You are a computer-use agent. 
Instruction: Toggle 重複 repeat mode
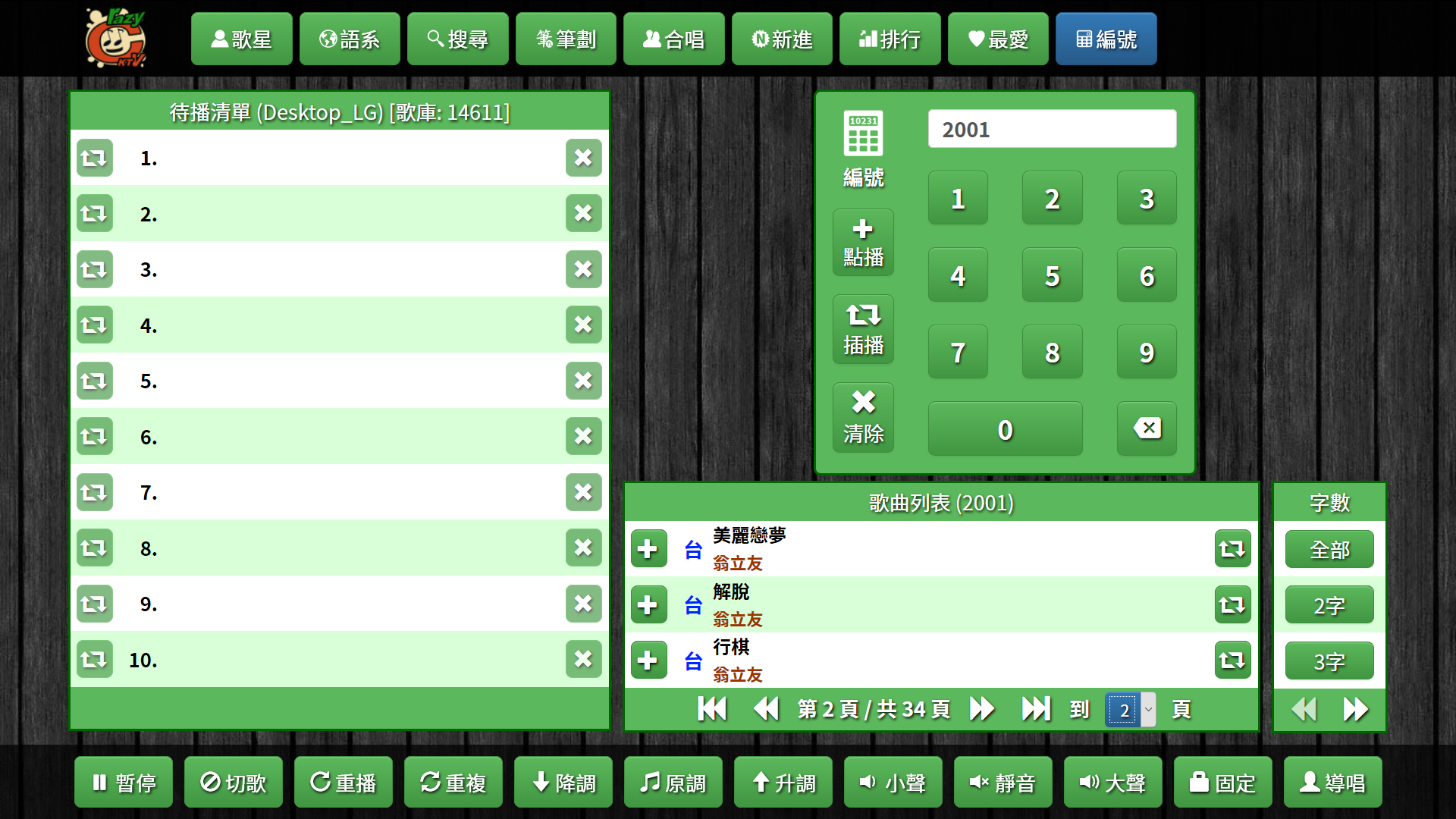pyautogui.click(x=453, y=783)
